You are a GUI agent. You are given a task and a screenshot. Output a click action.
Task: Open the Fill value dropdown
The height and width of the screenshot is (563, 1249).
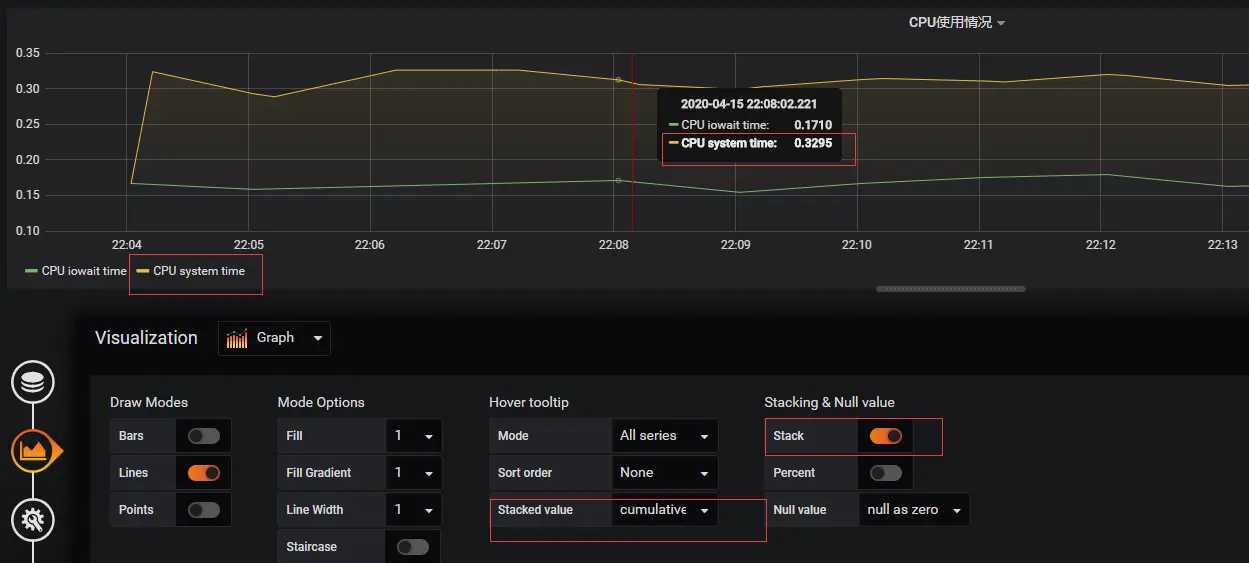(414, 436)
